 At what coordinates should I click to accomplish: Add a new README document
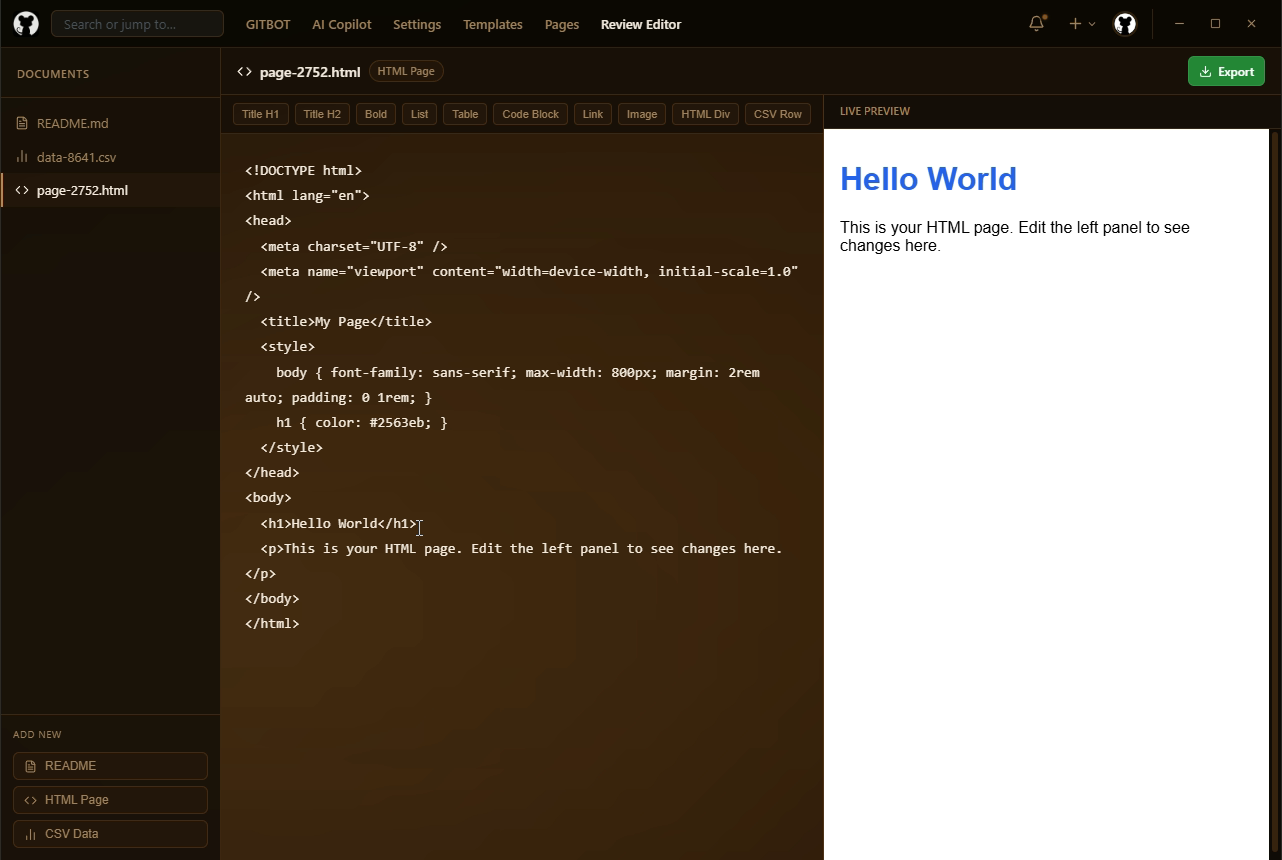tap(110, 765)
